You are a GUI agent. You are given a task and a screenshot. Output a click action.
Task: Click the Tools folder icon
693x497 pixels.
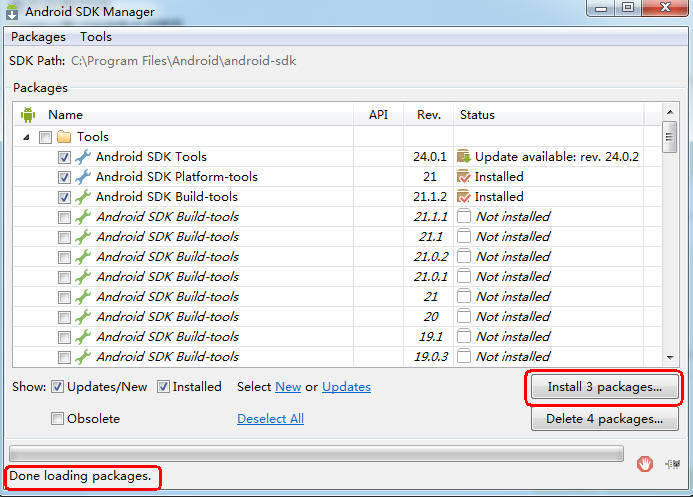64,137
